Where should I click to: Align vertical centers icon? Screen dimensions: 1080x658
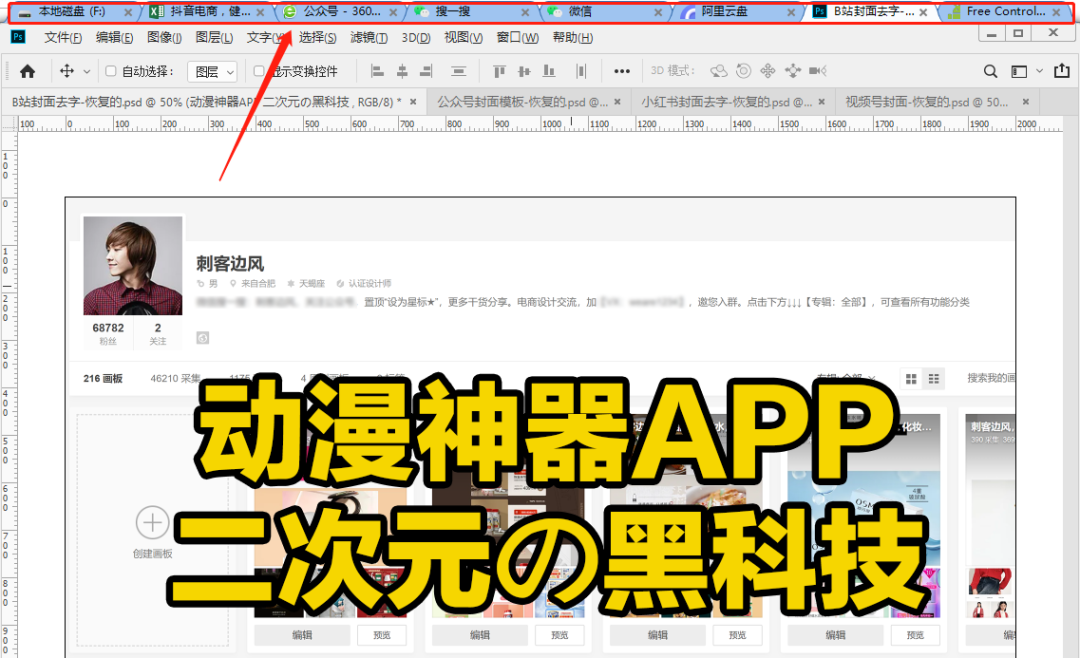524,71
